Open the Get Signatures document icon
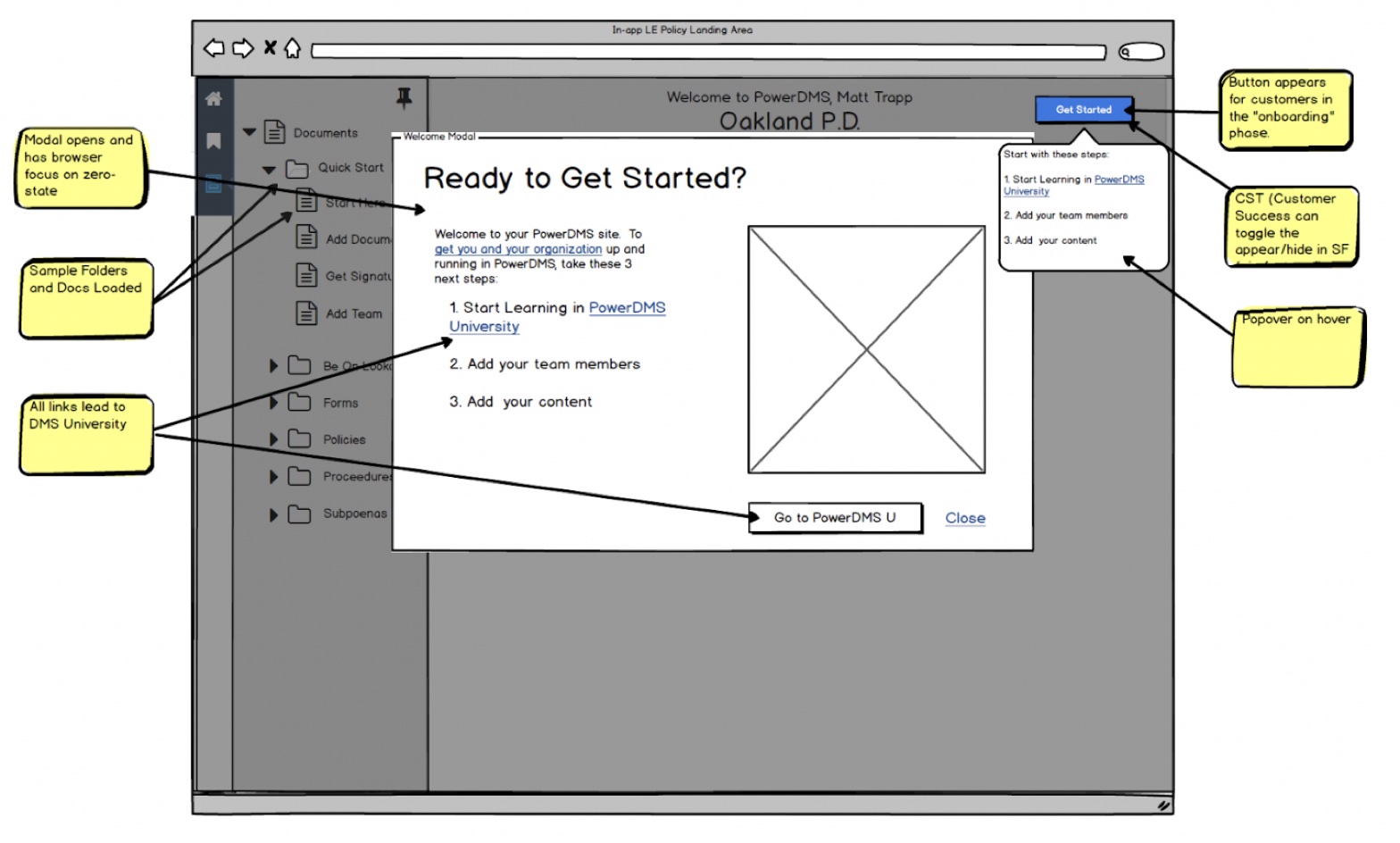 [306, 275]
